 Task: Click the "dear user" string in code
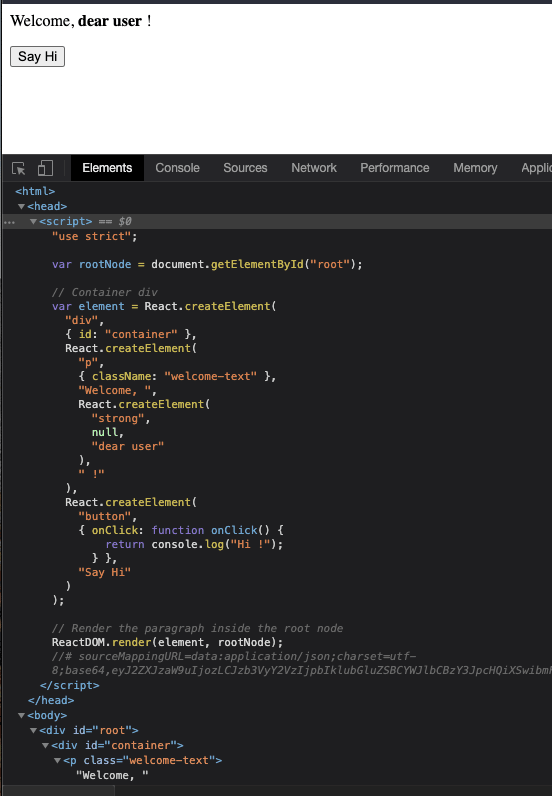pos(127,447)
